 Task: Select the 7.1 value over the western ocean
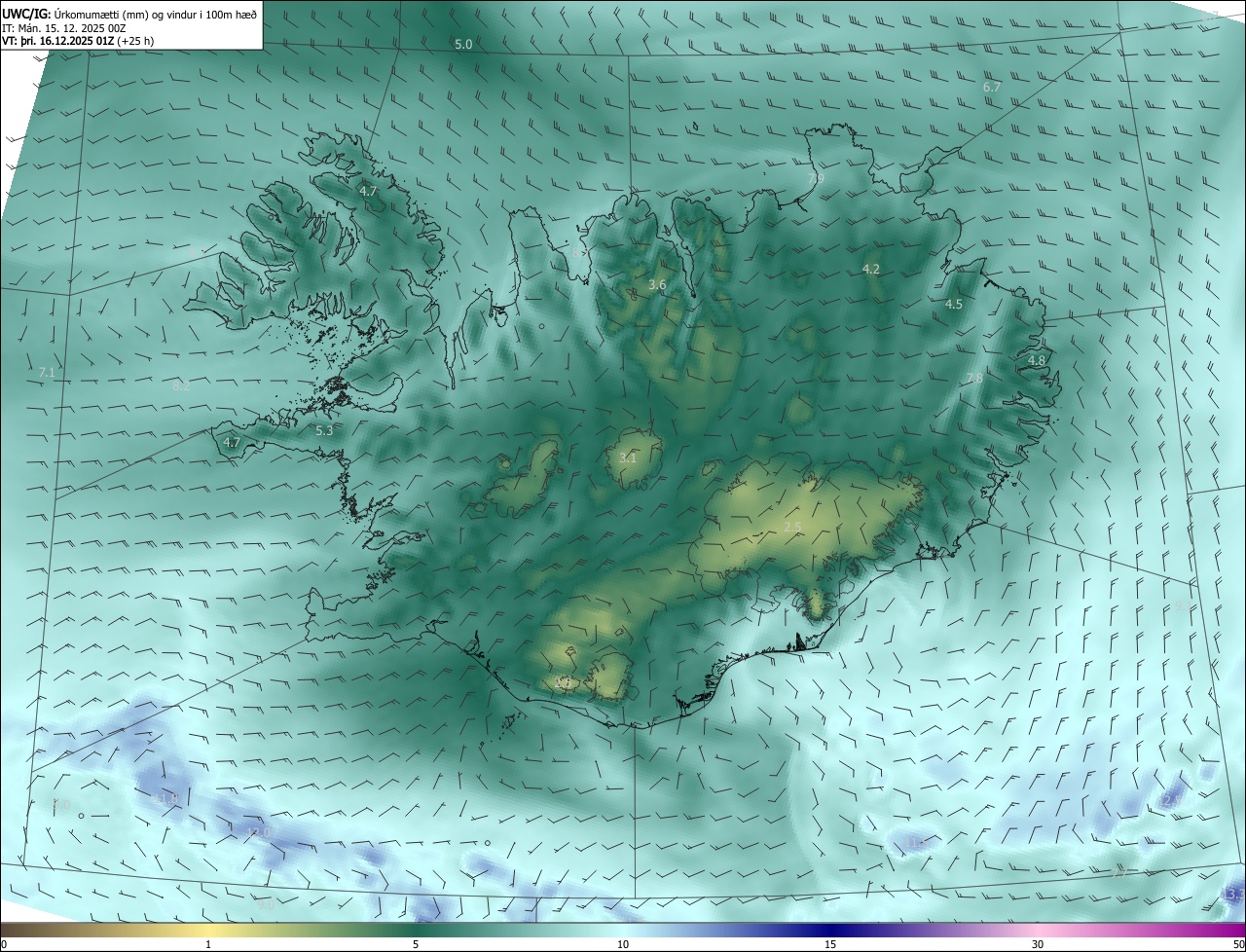click(x=47, y=373)
